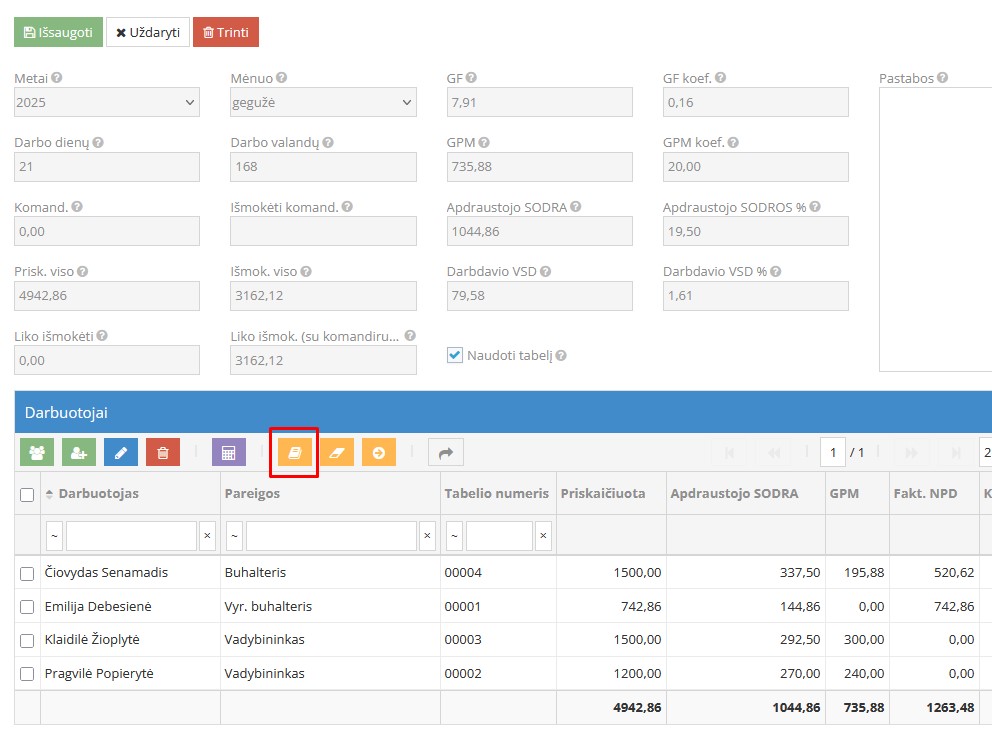Open the Darbuotojas filter operator selector
This screenshot has height=741, width=992.
tap(55, 536)
